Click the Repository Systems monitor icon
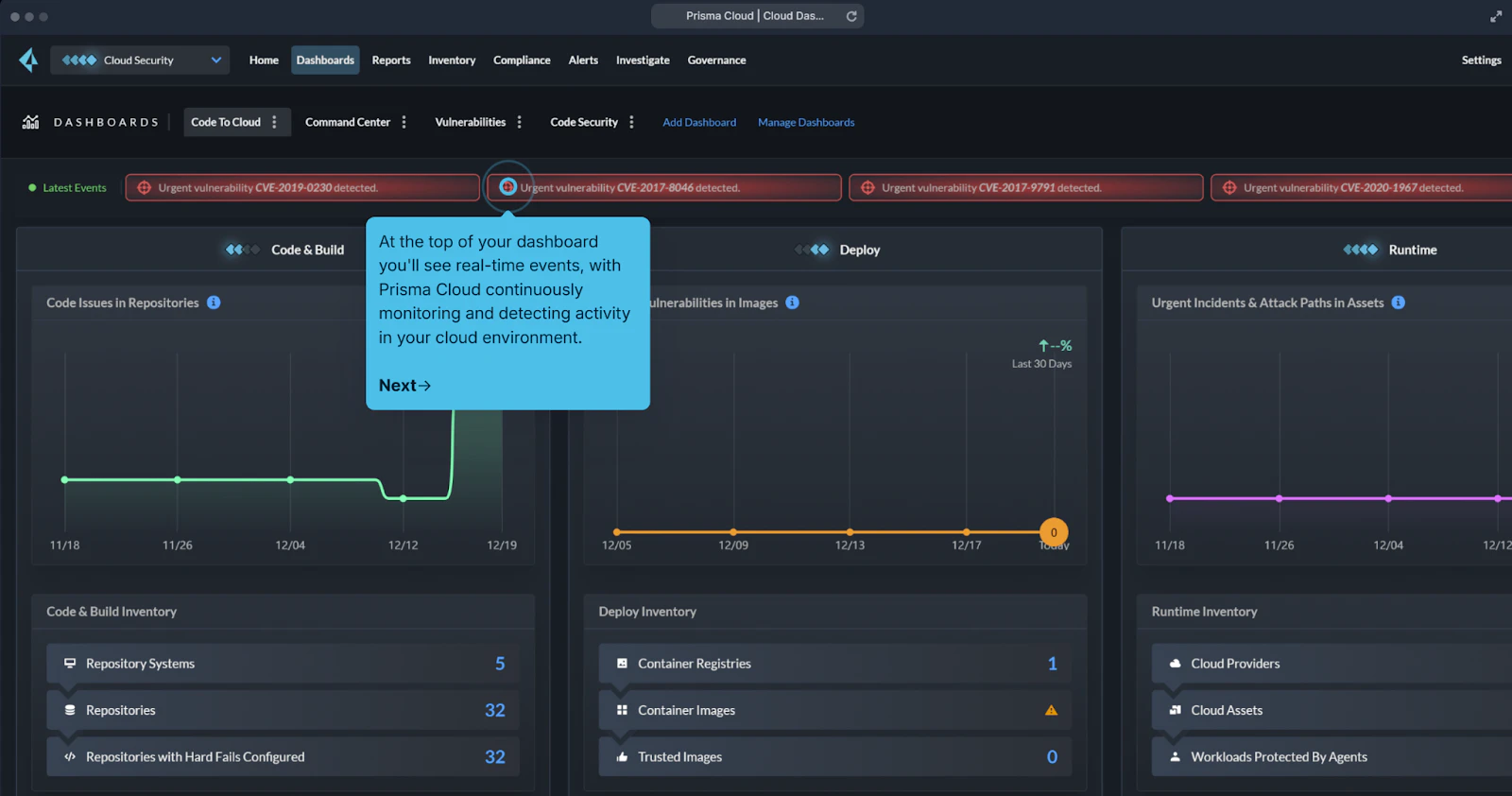Screen dimensions: 1512x796 [x=70, y=664]
